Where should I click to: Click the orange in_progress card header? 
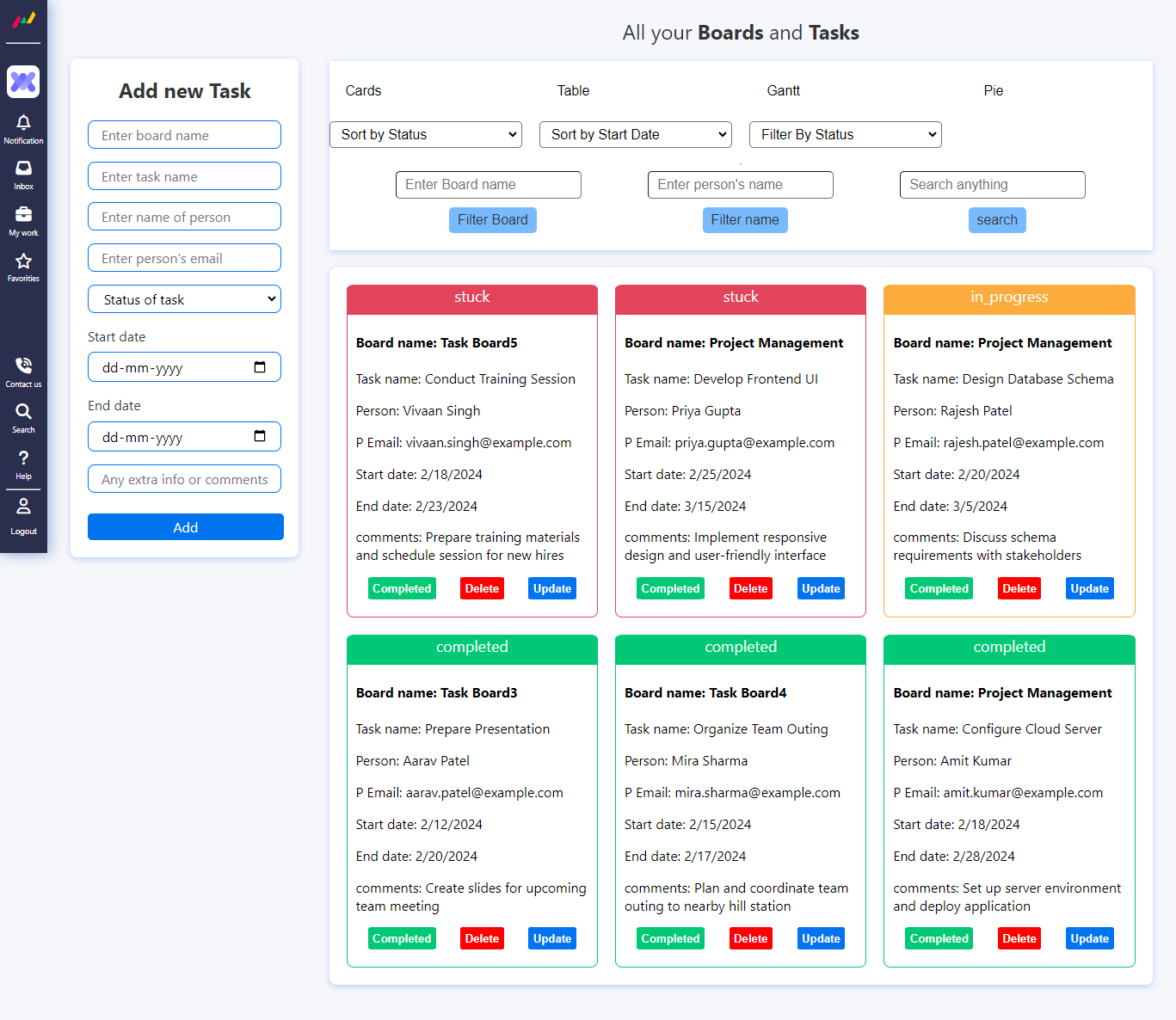(1009, 298)
